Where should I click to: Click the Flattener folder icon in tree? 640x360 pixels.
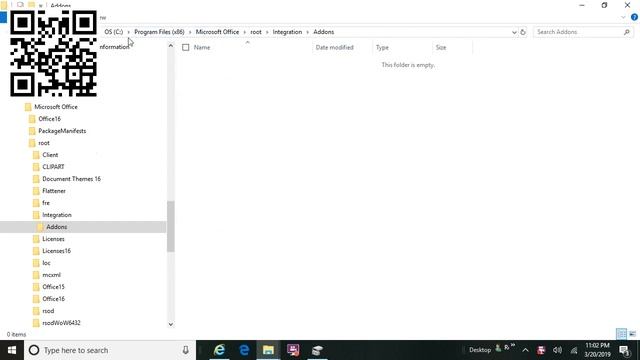point(36,191)
